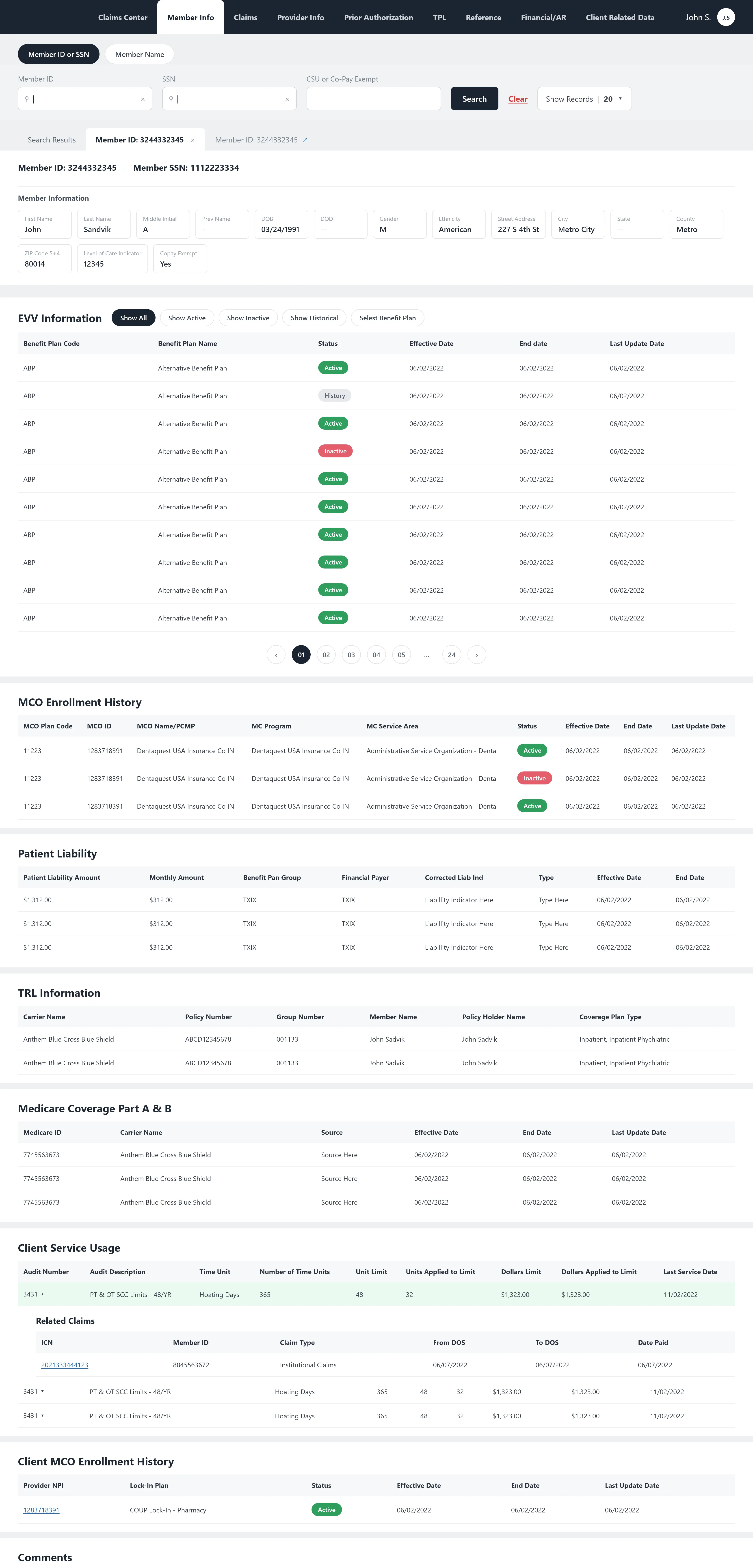Click the ZIP Code 80014 field
The image size is (753, 1568).
click(x=44, y=259)
